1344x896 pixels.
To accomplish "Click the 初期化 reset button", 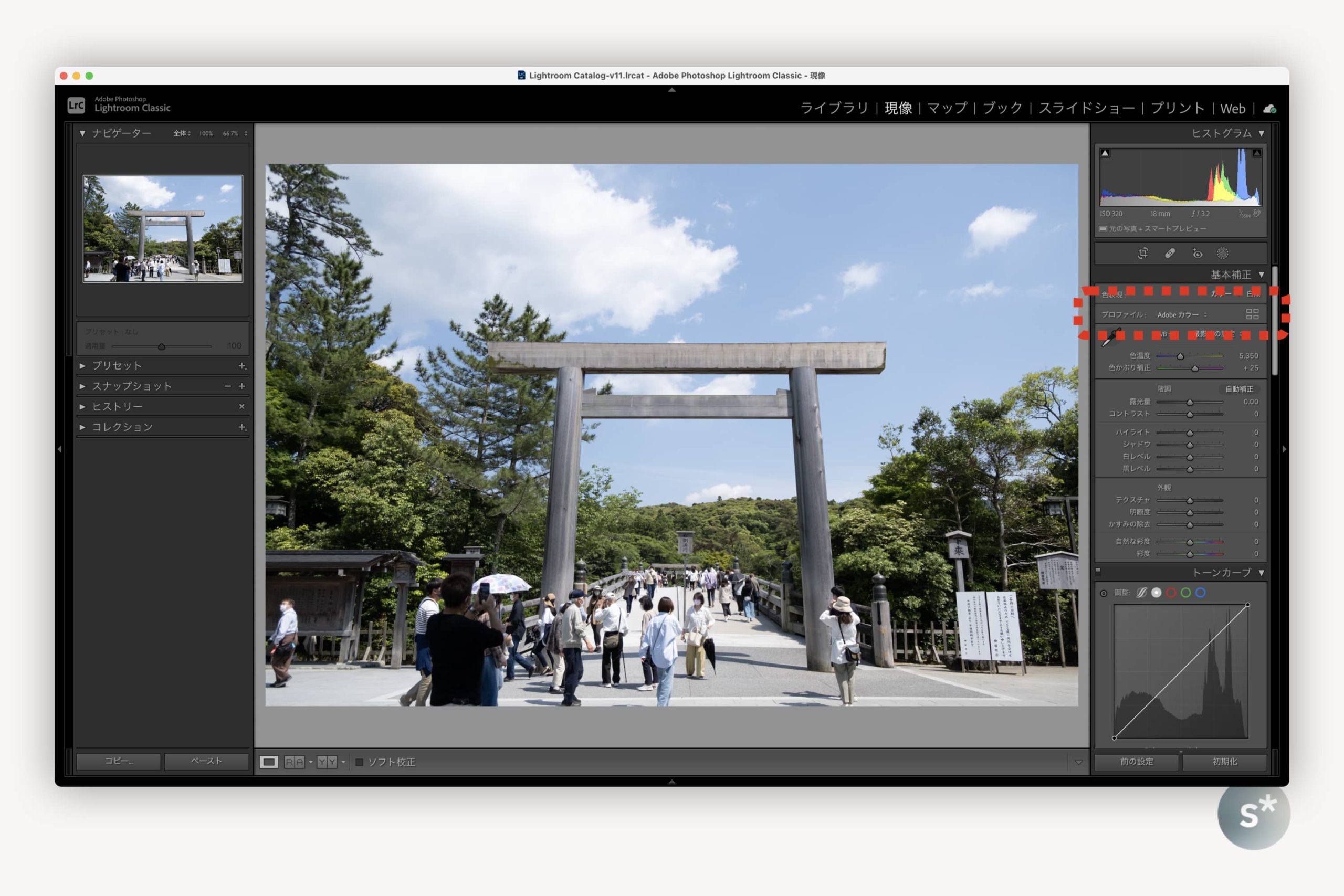I will 1224,762.
